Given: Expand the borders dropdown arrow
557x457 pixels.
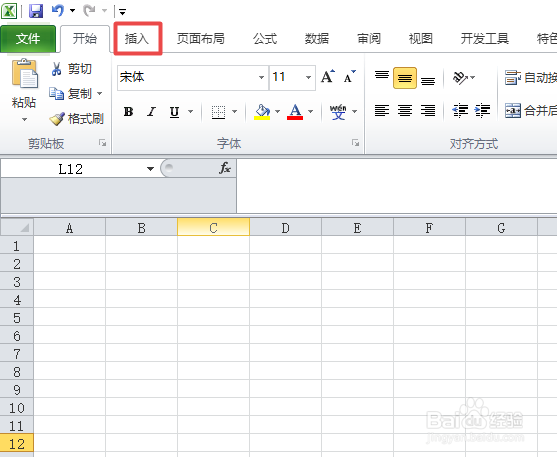Looking at the screenshot, I should (234, 112).
